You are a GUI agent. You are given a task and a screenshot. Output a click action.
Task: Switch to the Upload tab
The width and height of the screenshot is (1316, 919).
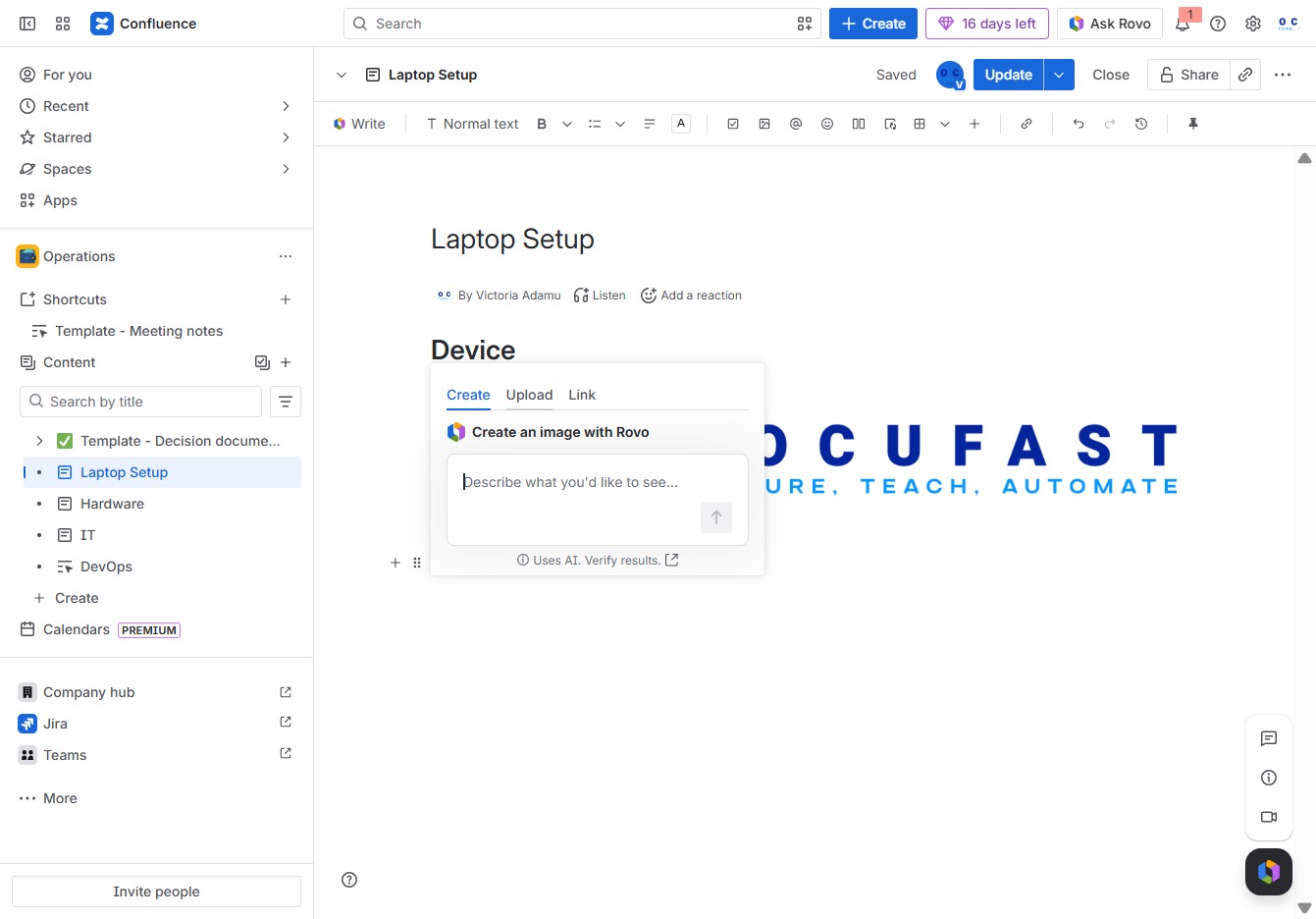pos(530,395)
